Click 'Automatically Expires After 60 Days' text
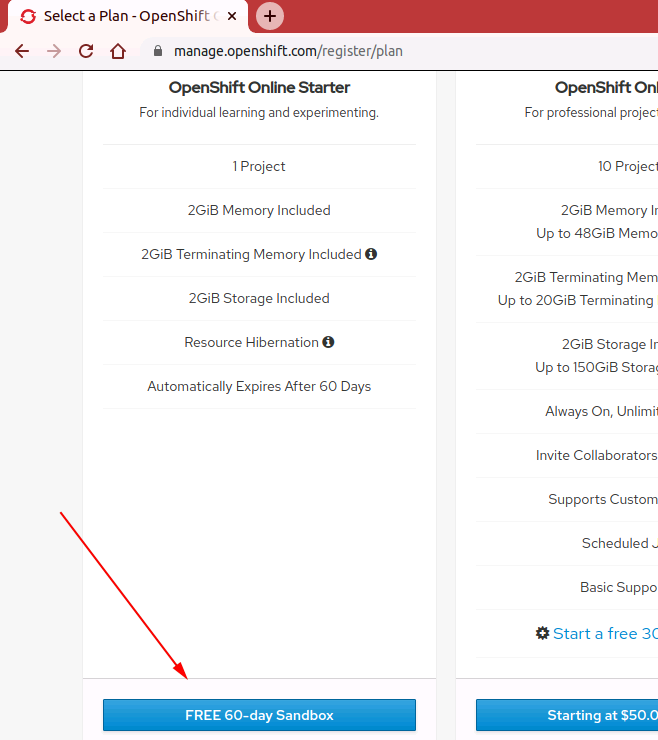Viewport: 658px width, 740px height. click(259, 387)
